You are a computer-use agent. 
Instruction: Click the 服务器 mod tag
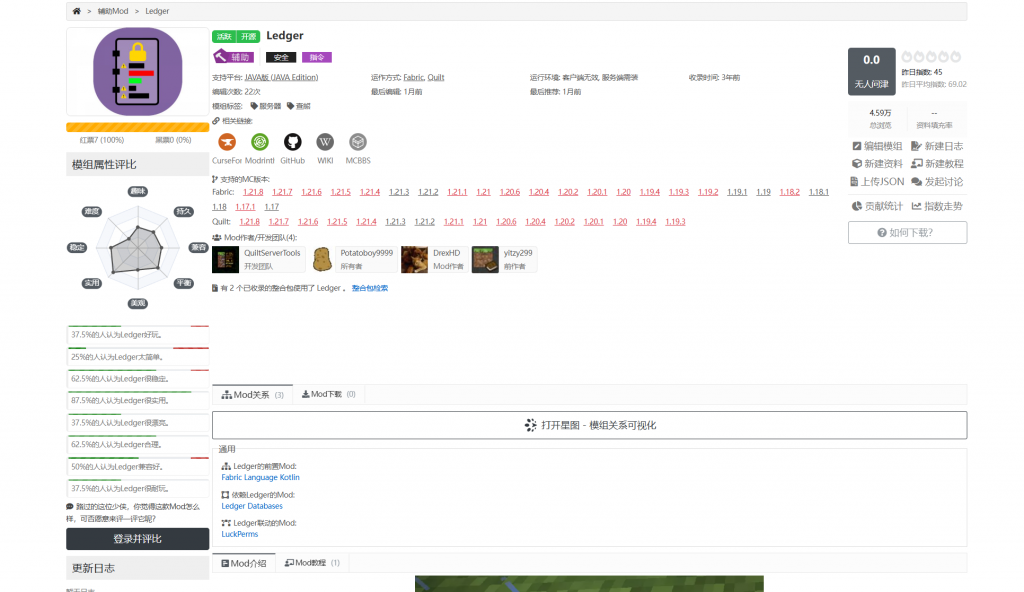(x=266, y=106)
